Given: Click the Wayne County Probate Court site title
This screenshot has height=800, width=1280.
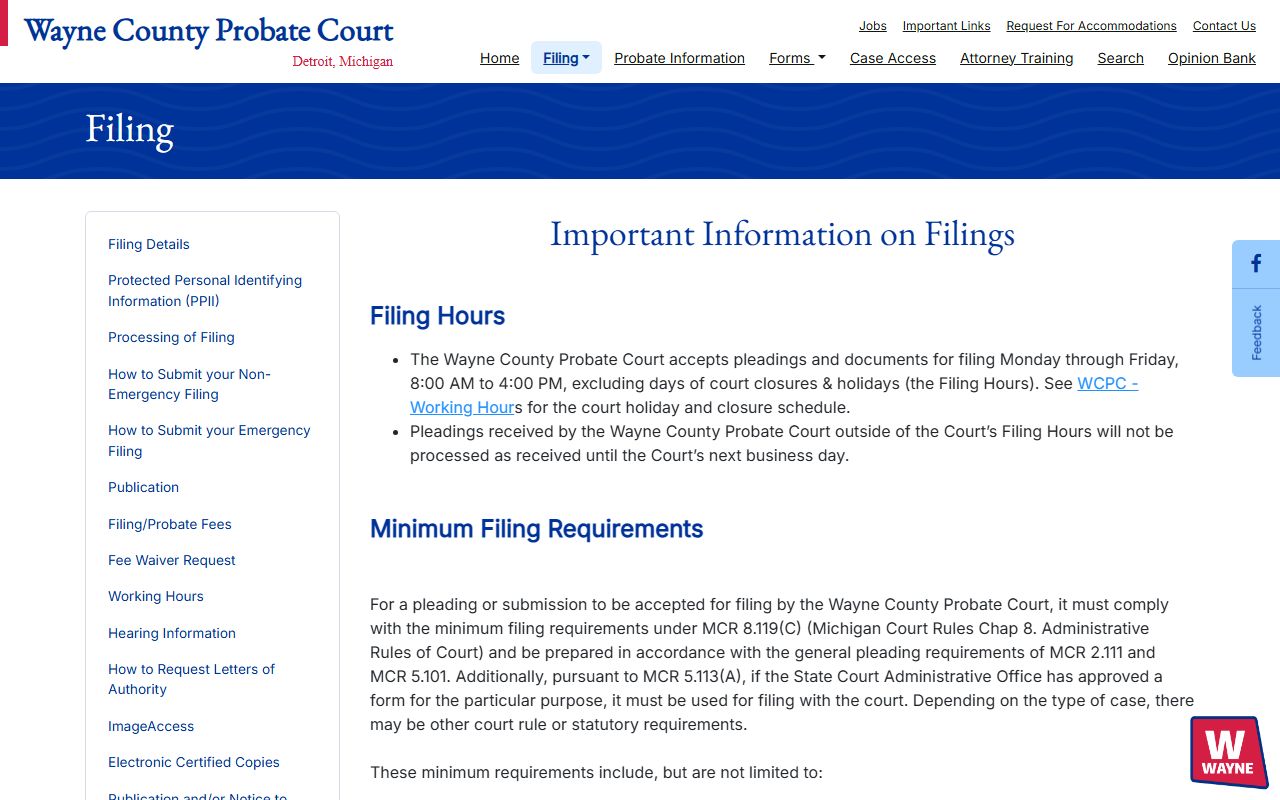Looking at the screenshot, I should [x=209, y=30].
